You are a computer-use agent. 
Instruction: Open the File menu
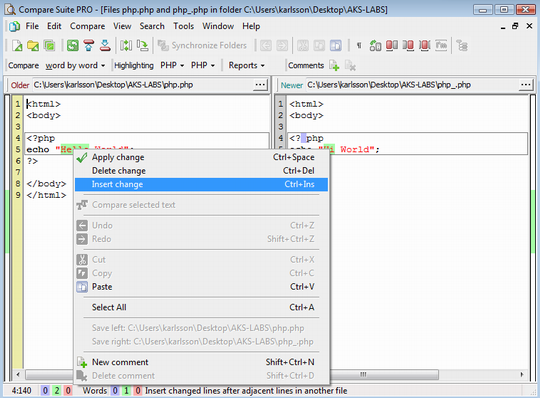(32, 26)
